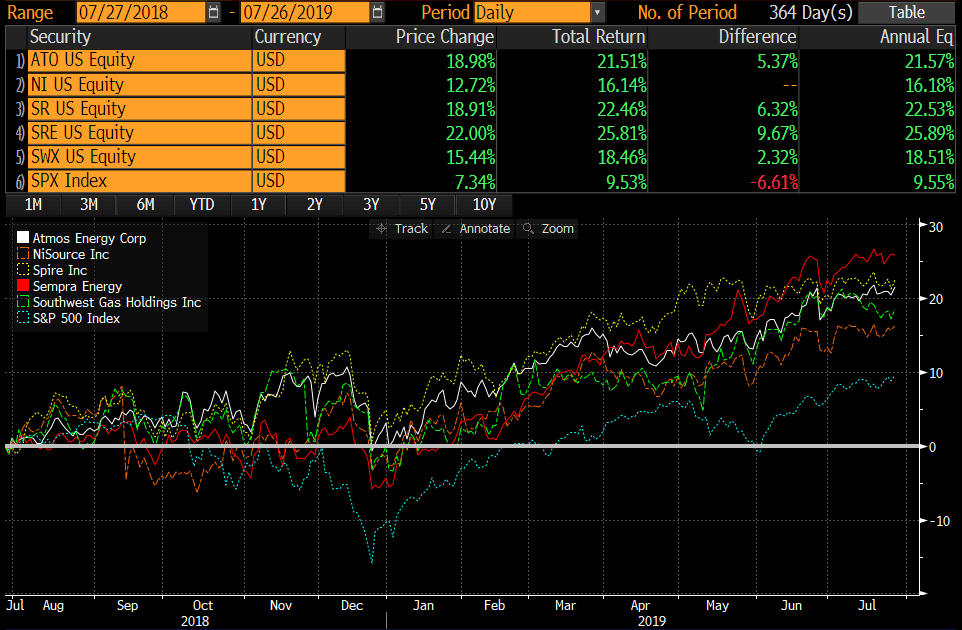Switch to Table view
The width and height of the screenshot is (962, 630).
point(906,12)
